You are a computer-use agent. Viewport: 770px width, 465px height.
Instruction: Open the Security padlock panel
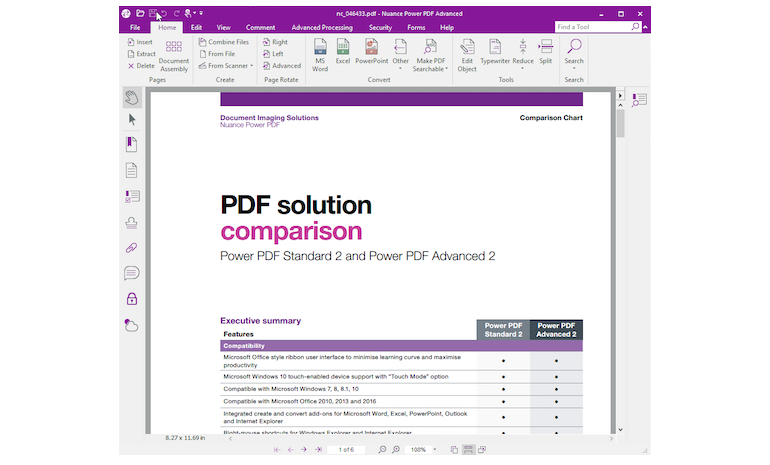[x=132, y=299]
